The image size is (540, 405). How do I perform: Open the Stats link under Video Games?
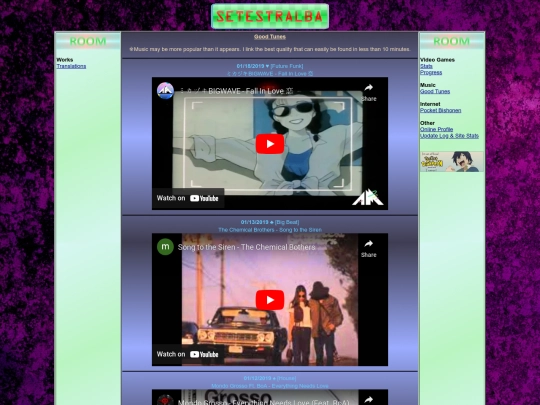(x=426, y=66)
